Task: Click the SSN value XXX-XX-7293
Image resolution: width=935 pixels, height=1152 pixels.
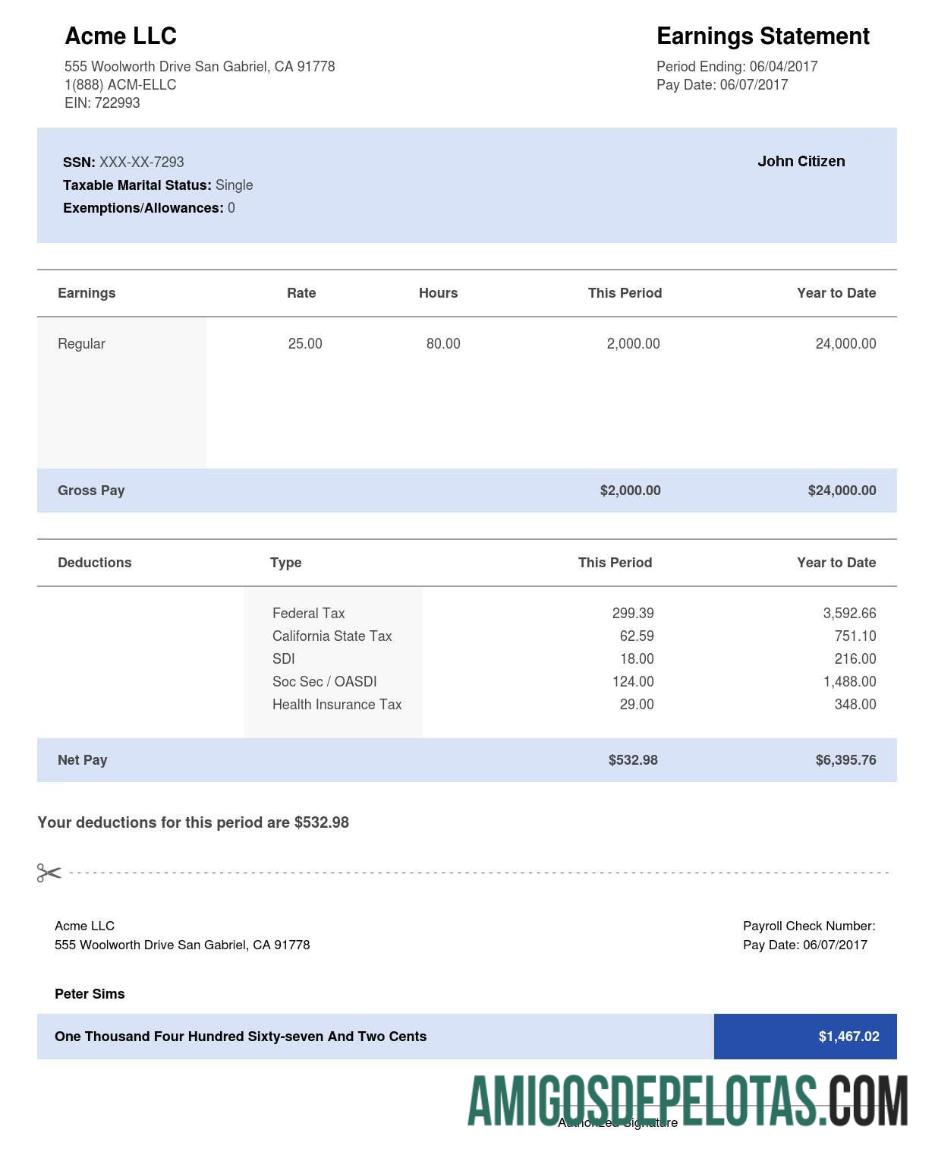Action: [141, 162]
